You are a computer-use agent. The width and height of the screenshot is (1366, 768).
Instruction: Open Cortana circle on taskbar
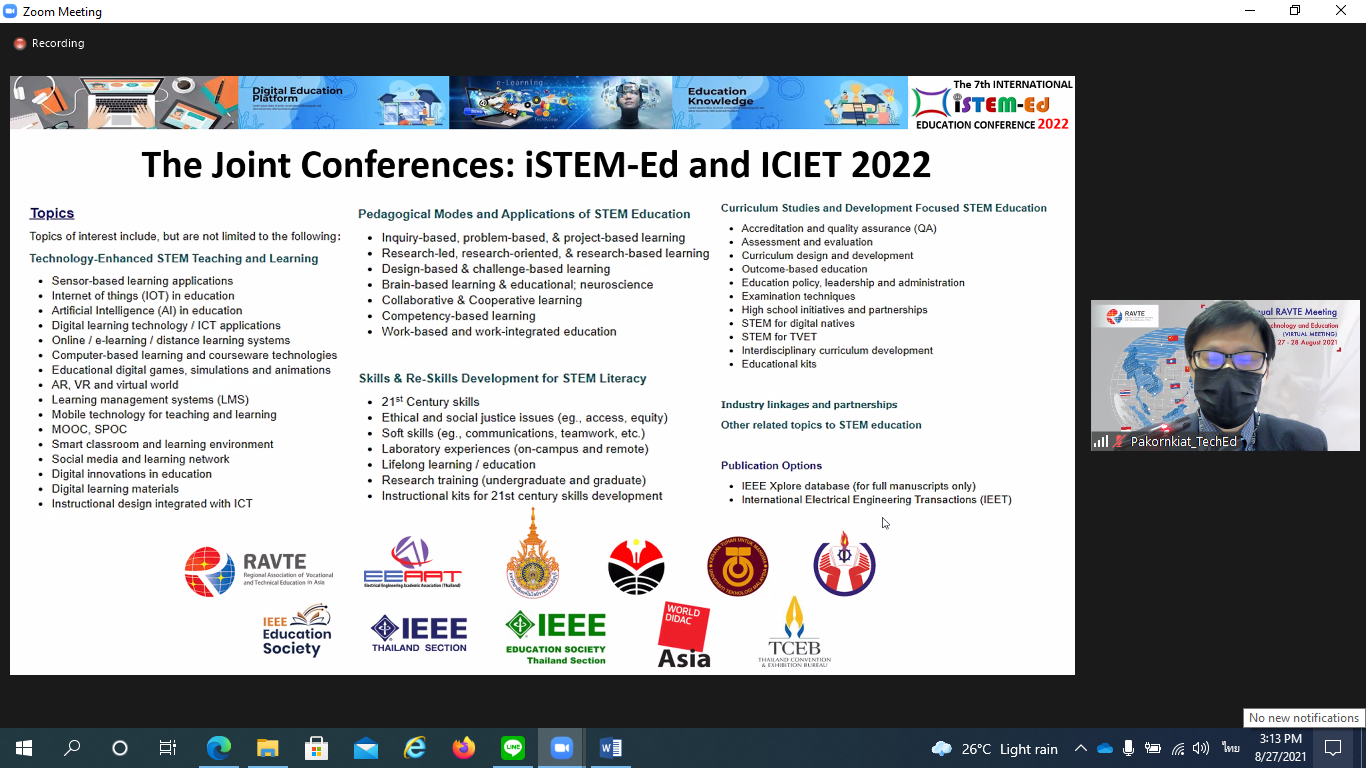(x=120, y=748)
